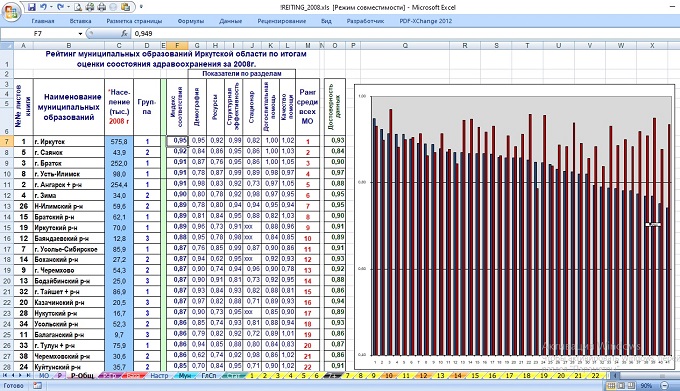
Task: Click the Office button logo
Action: click(12, 12)
